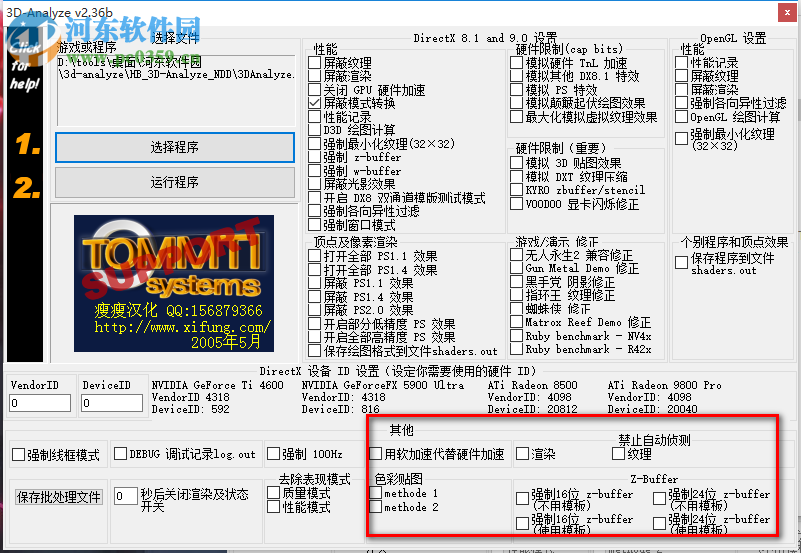801x553 pixels.
Task: Enable 模拟 3D 贴图效果
Action: click(516, 163)
